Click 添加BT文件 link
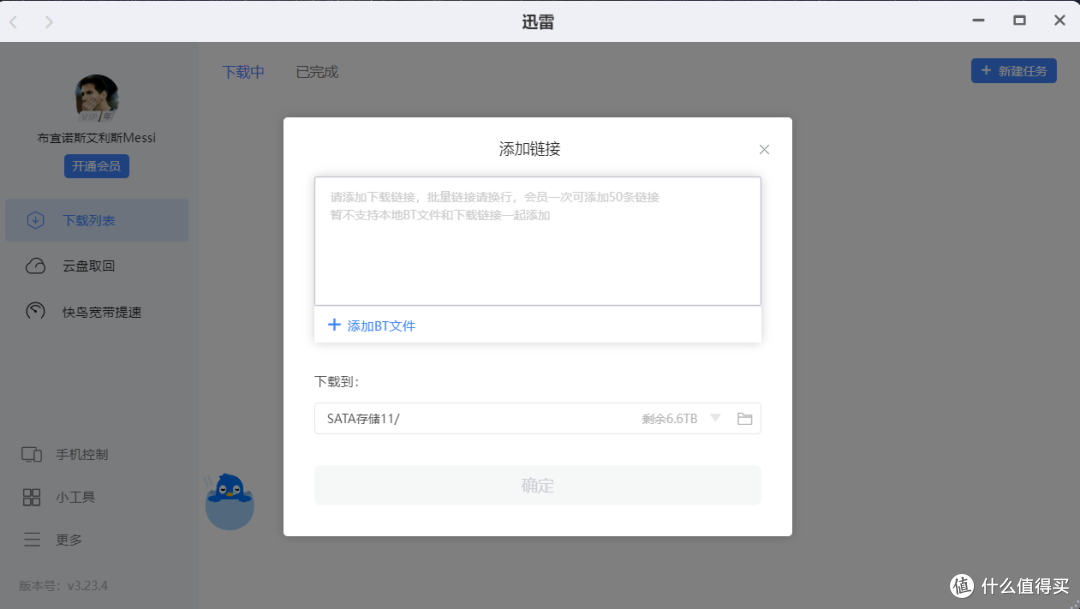Screen dimensions: 1080x609 pyautogui.click(x=381, y=326)
